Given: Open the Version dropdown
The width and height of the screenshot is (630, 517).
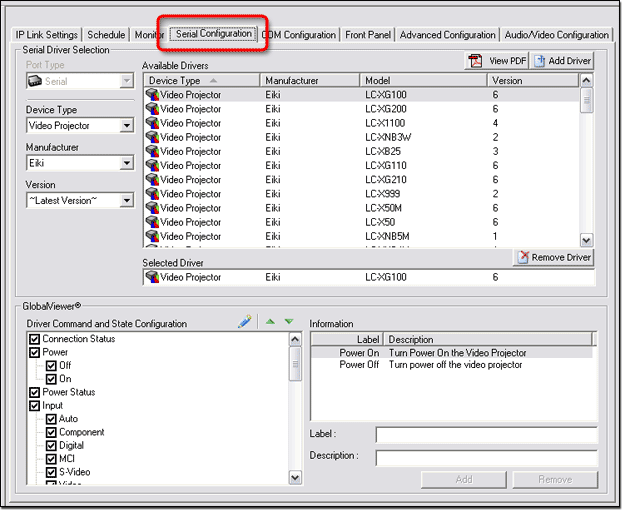Looking at the screenshot, I should pyautogui.click(x=126, y=200).
